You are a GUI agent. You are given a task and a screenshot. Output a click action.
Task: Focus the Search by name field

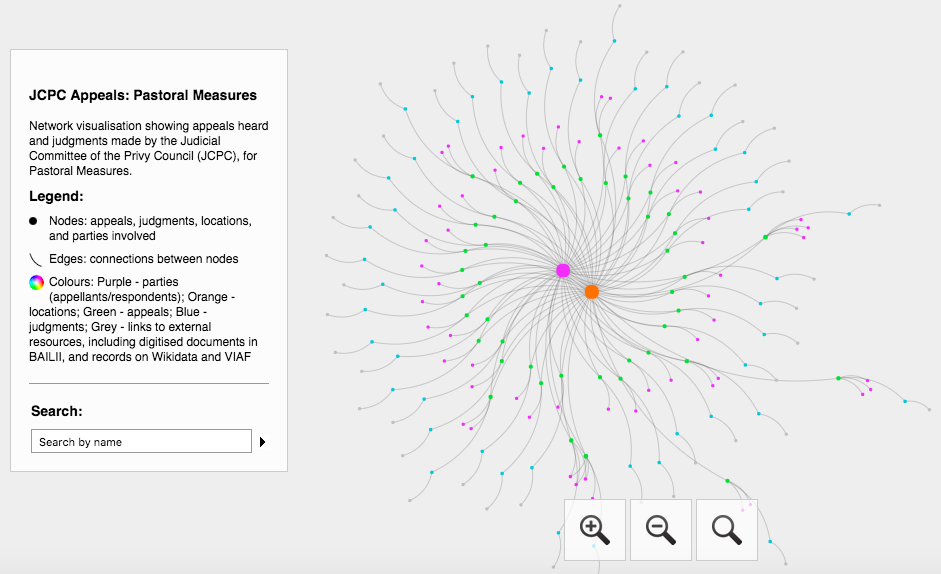(141, 442)
